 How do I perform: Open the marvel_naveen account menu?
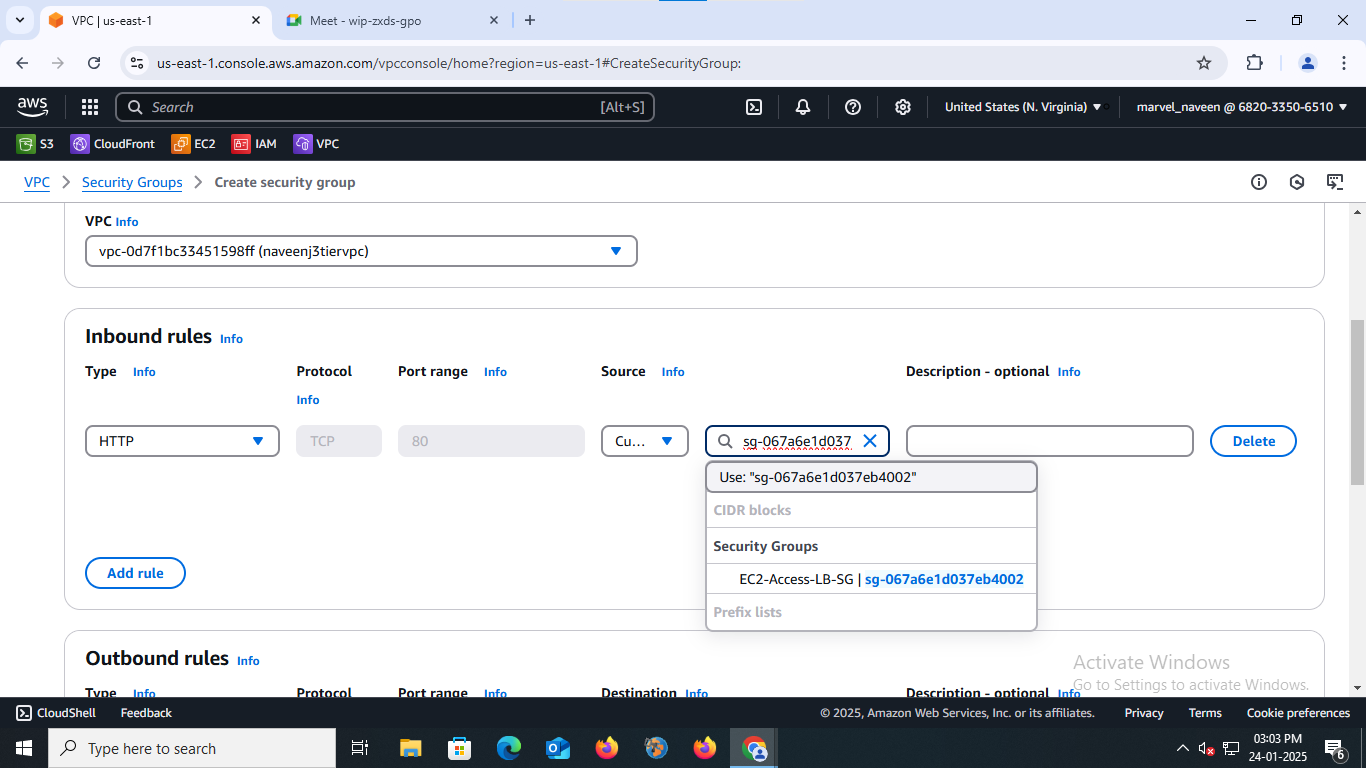(1242, 107)
